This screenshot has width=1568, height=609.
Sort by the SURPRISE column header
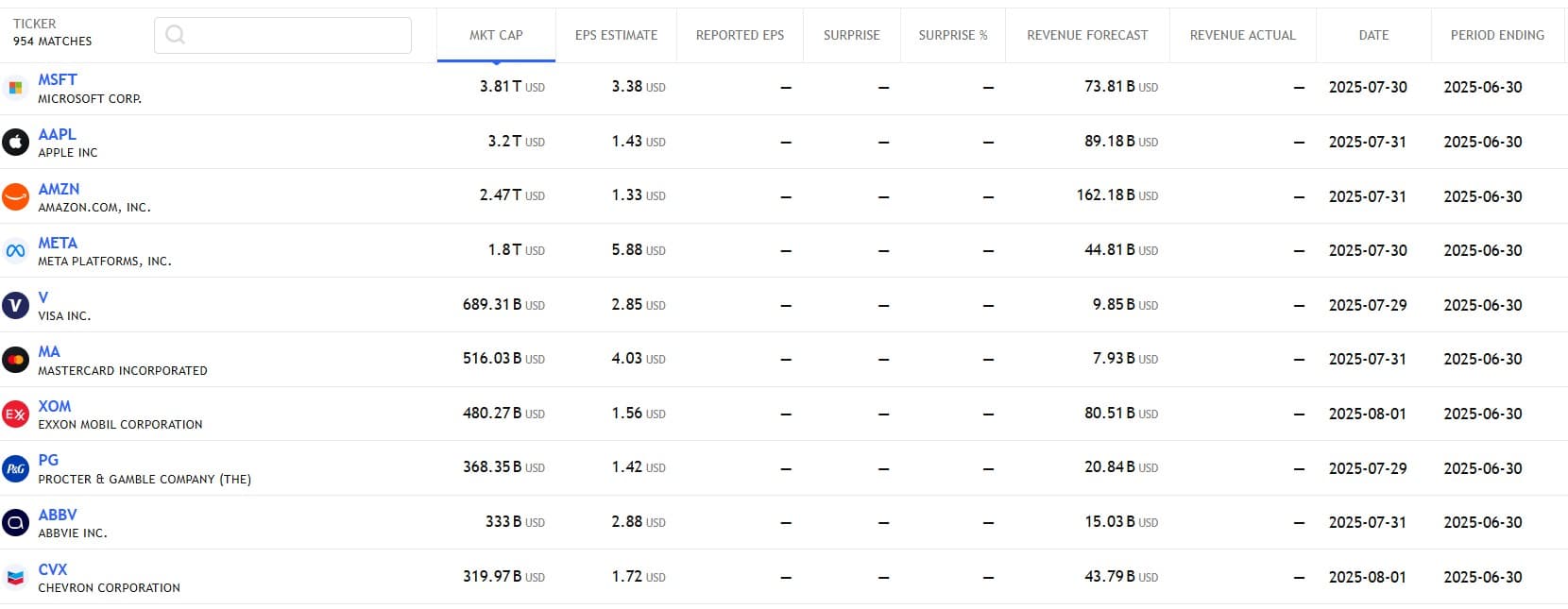click(851, 35)
